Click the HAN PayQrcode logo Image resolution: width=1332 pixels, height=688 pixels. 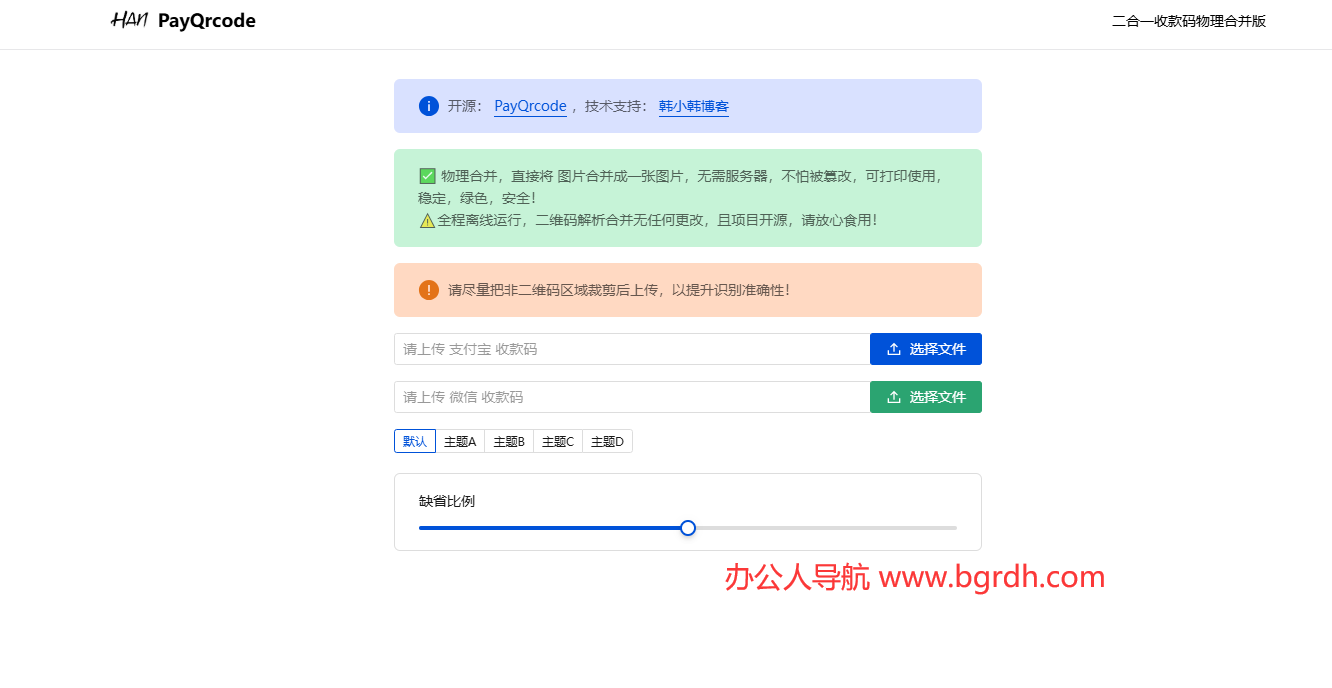[x=182, y=20]
